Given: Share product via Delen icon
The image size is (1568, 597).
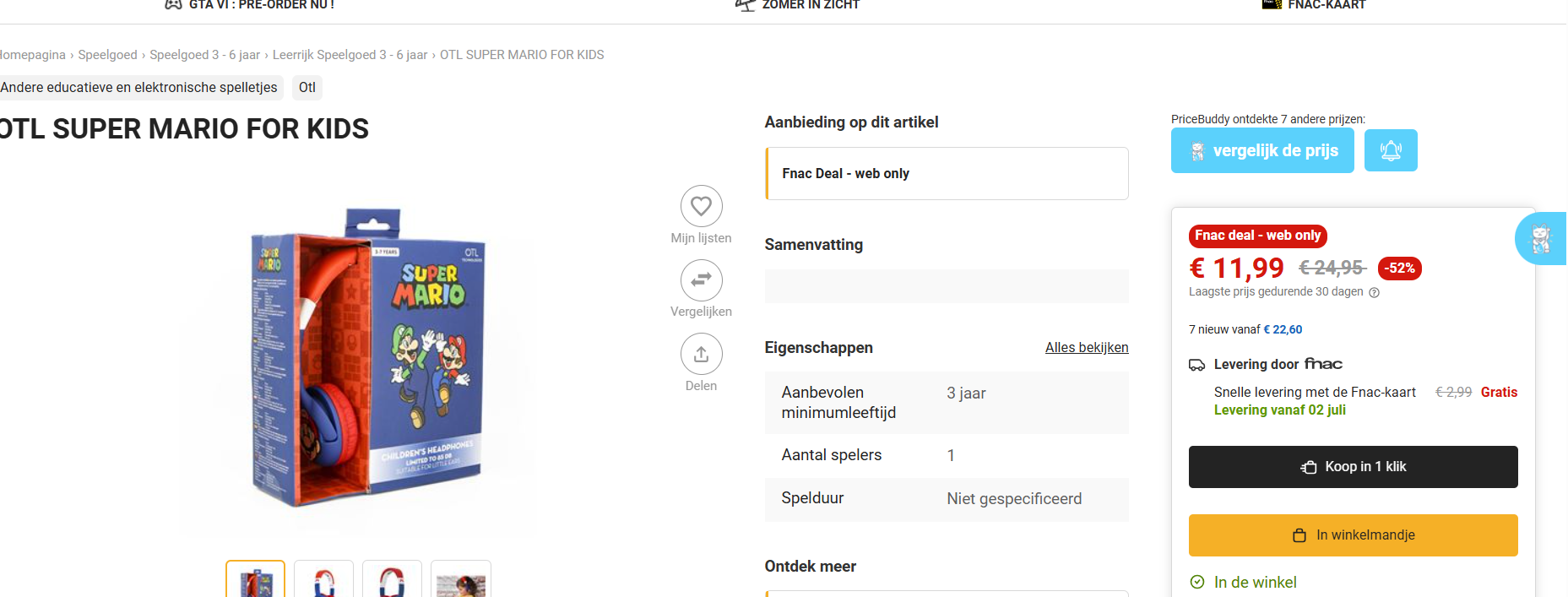Looking at the screenshot, I should [701, 354].
